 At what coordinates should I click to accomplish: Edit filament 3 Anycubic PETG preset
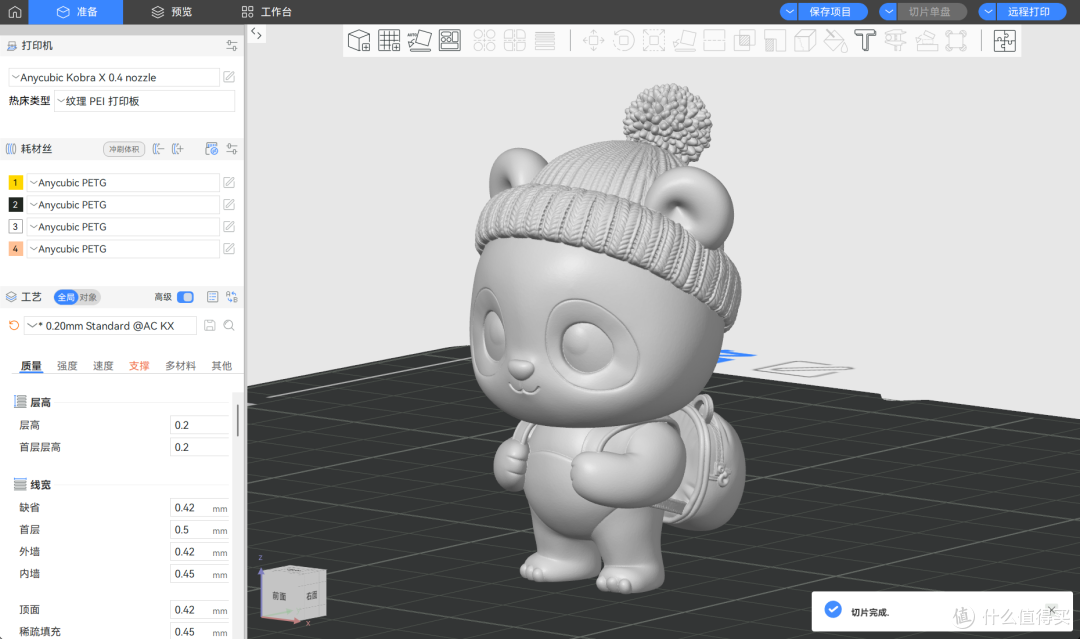click(229, 227)
